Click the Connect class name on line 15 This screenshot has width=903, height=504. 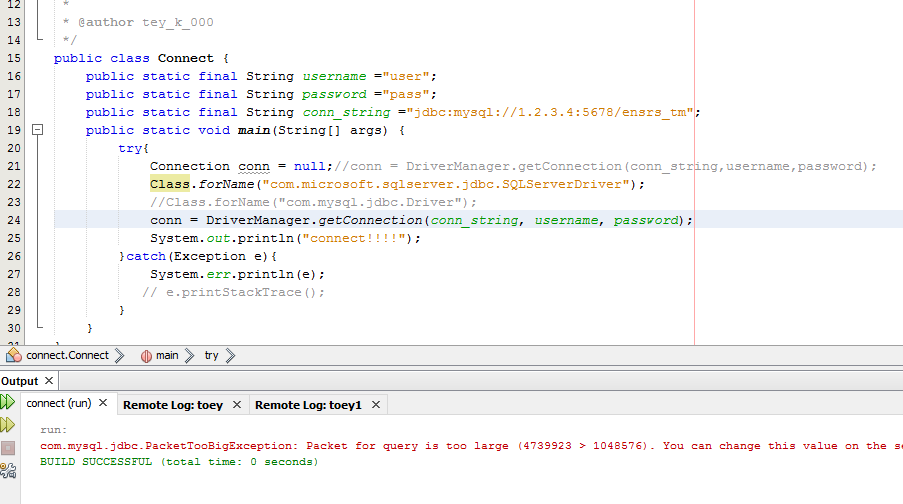click(185, 58)
